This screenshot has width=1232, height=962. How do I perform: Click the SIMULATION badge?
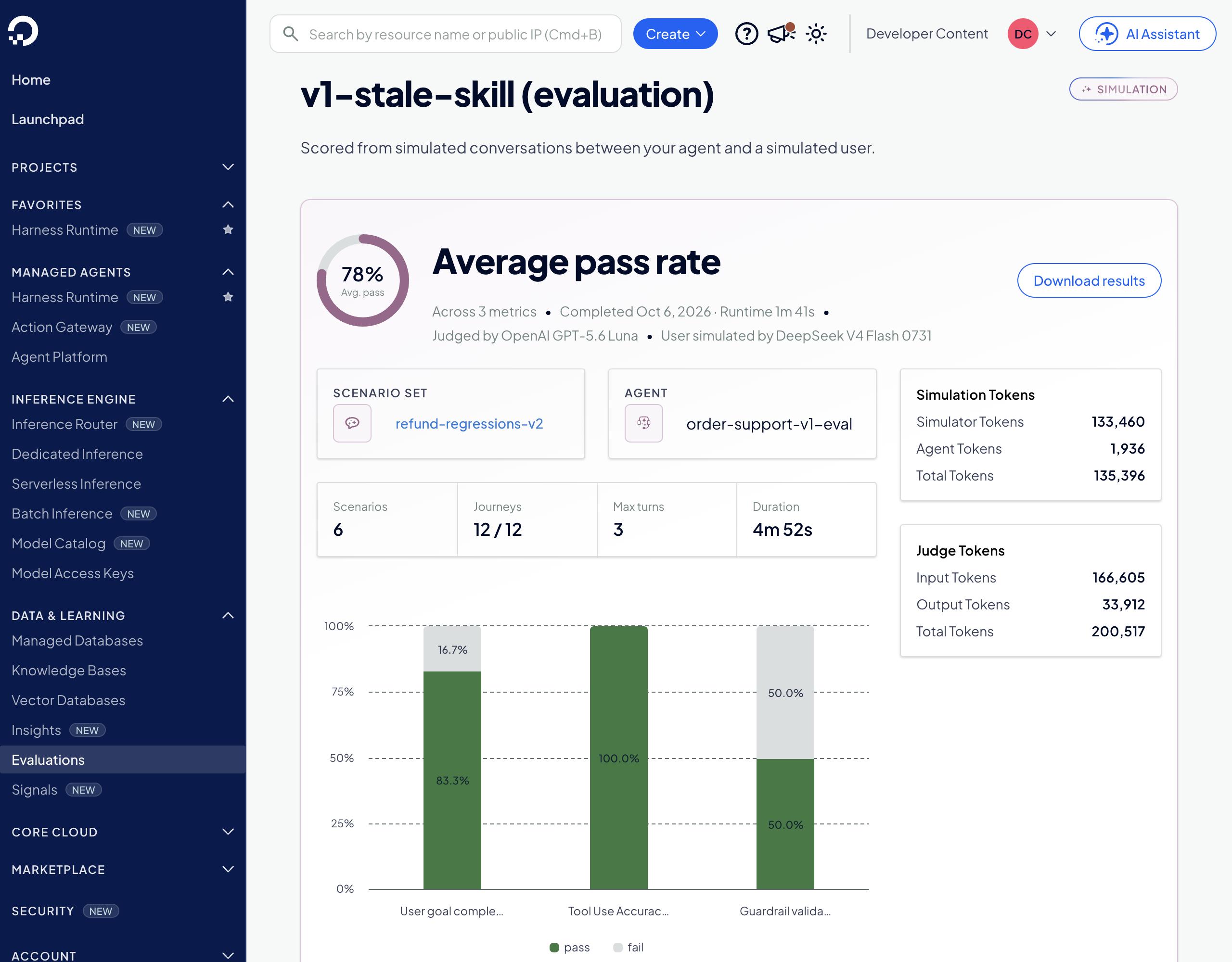point(1123,89)
